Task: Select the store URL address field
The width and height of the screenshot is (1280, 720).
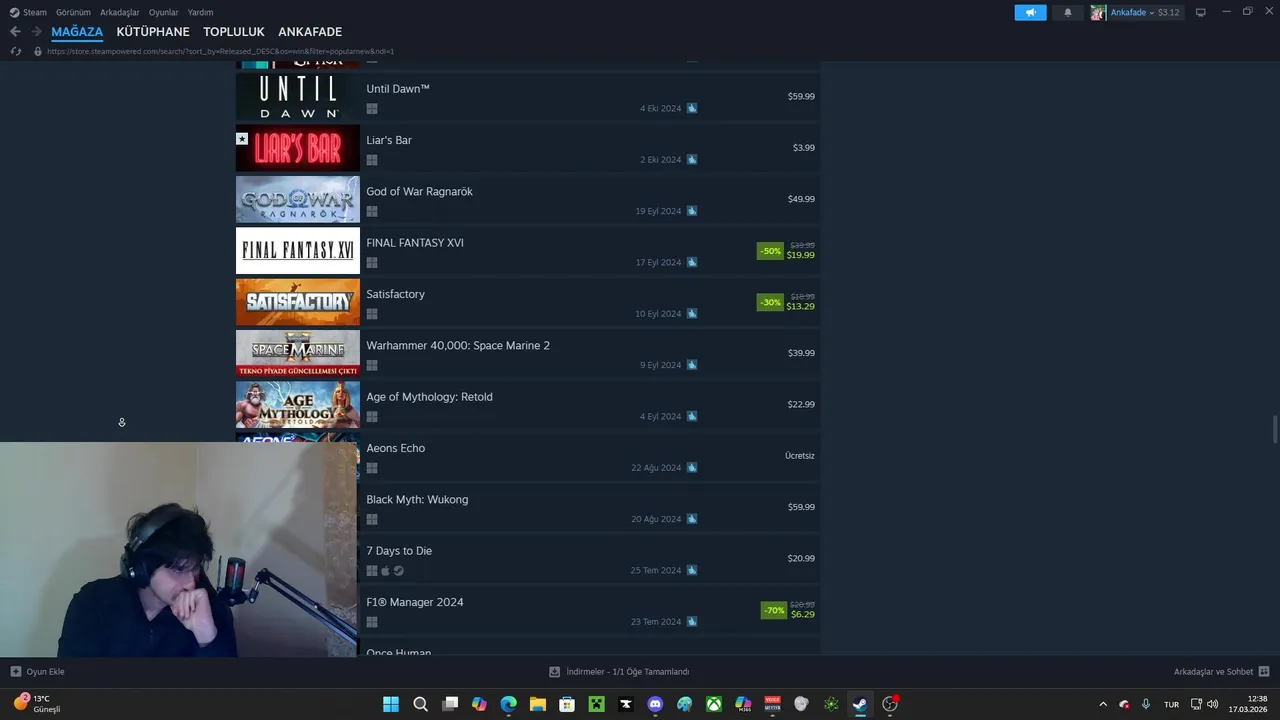Action: coord(220,51)
